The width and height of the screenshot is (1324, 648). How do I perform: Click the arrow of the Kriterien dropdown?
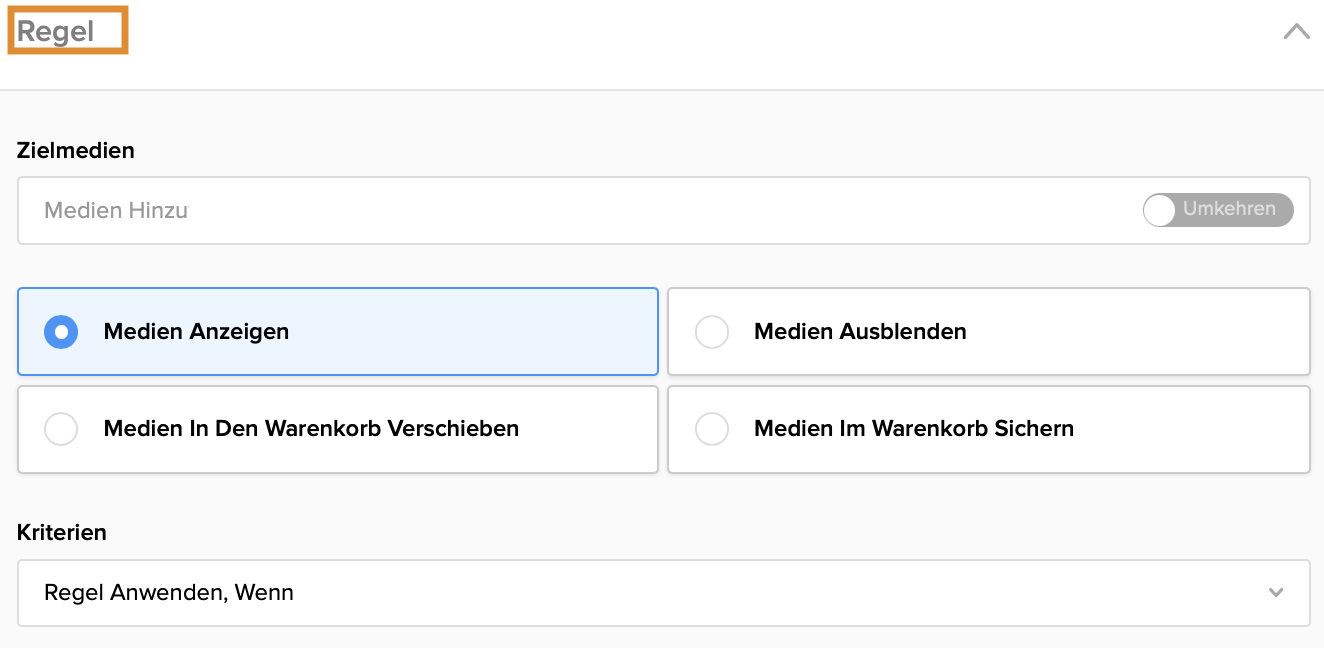tap(1276, 593)
